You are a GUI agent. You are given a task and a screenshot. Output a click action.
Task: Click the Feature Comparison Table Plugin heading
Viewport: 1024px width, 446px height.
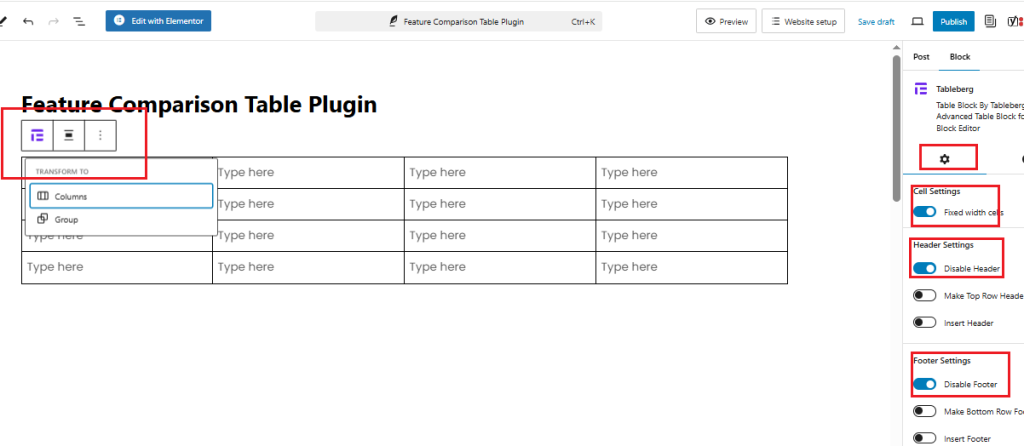coord(199,104)
